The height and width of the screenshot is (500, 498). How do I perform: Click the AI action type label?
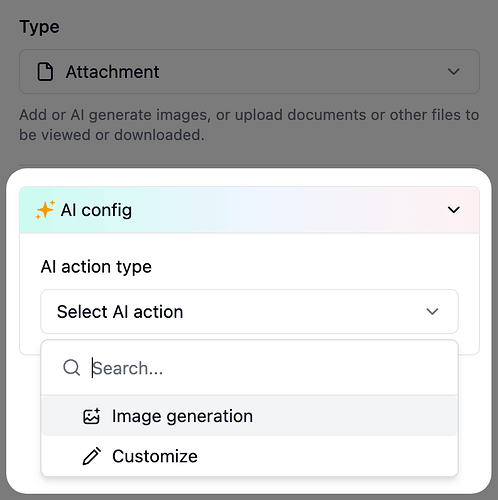coord(96,267)
